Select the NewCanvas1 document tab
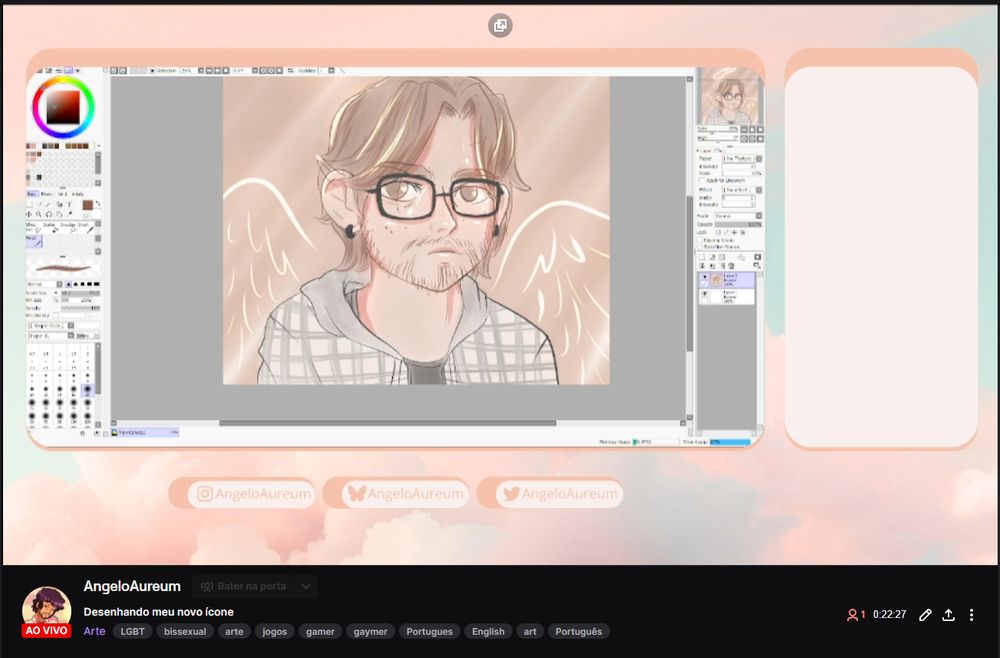1000x658 pixels. tap(145, 432)
